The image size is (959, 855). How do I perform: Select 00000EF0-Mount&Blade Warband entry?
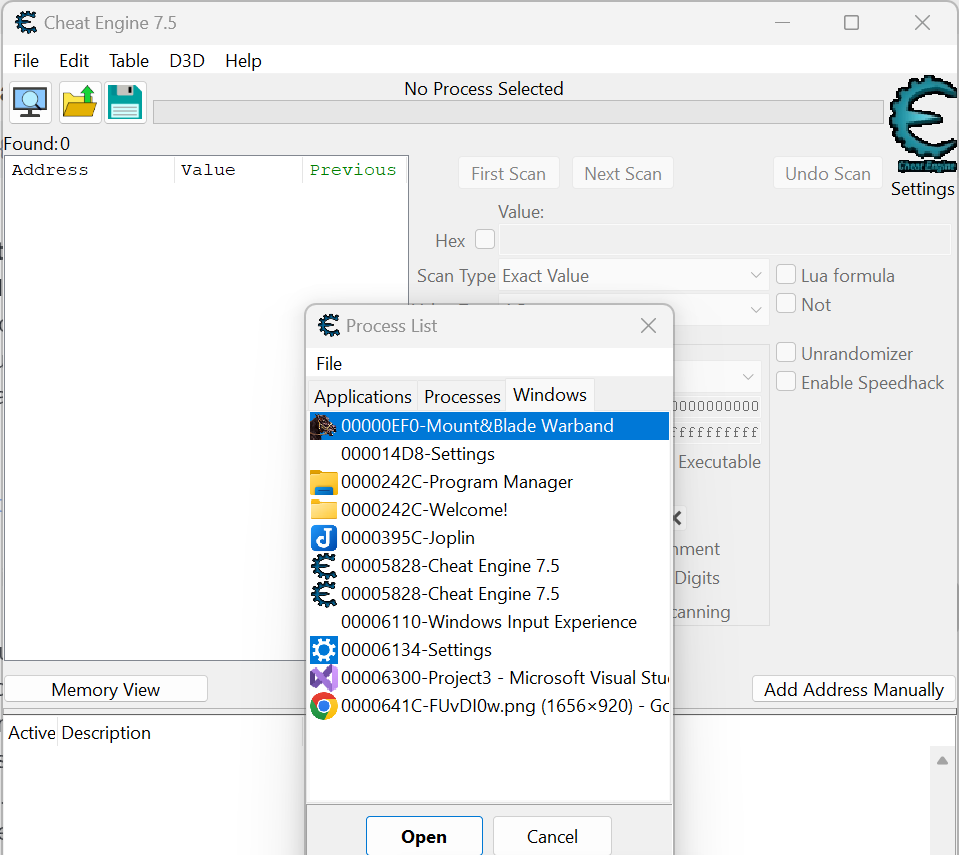tap(489, 426)
